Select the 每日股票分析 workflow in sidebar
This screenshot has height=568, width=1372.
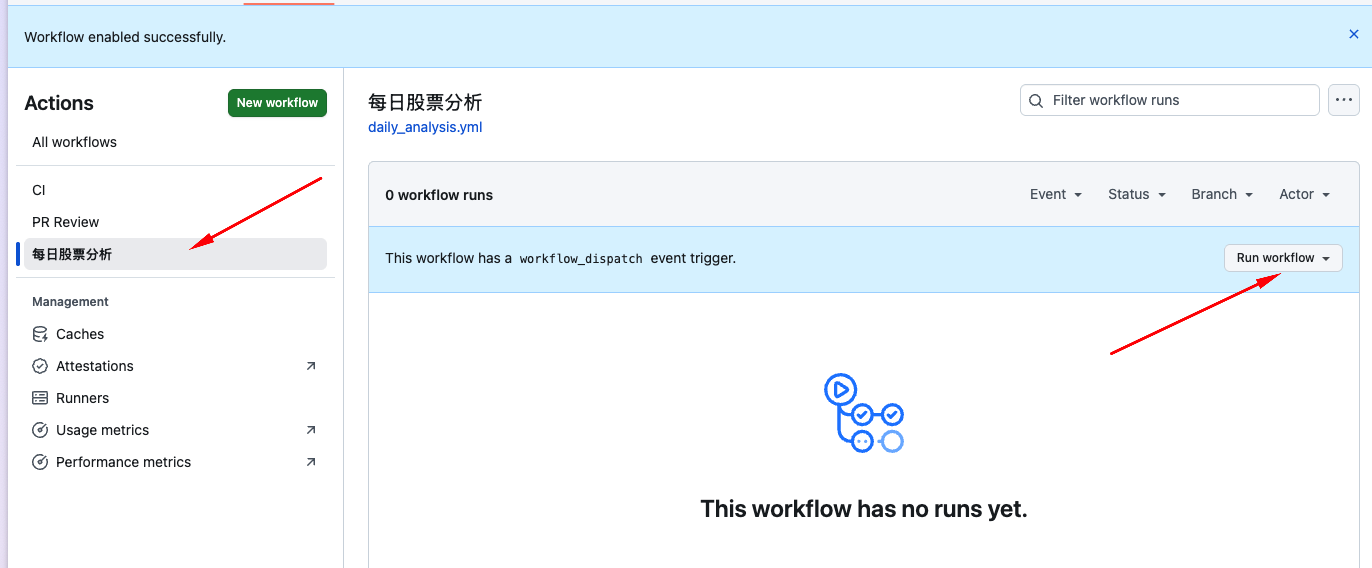click(x=175, y=254)
